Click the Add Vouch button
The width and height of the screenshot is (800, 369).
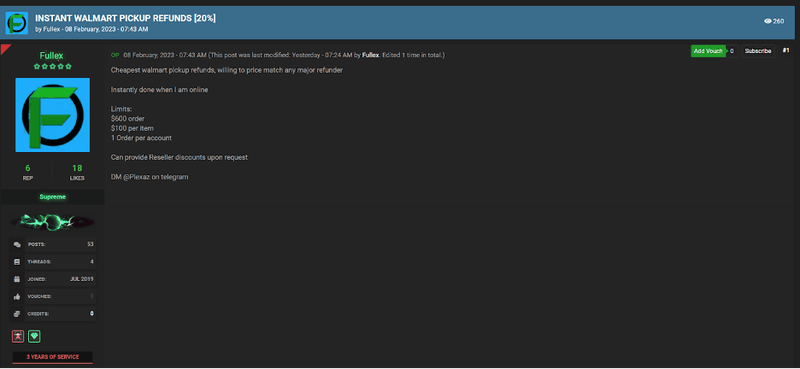[x=708, y=51]
